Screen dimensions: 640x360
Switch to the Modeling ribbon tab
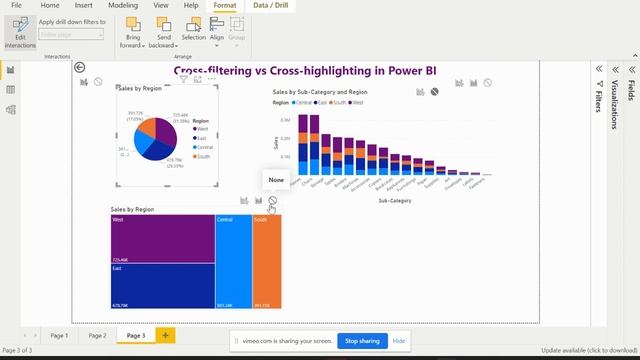pos(123,5)
